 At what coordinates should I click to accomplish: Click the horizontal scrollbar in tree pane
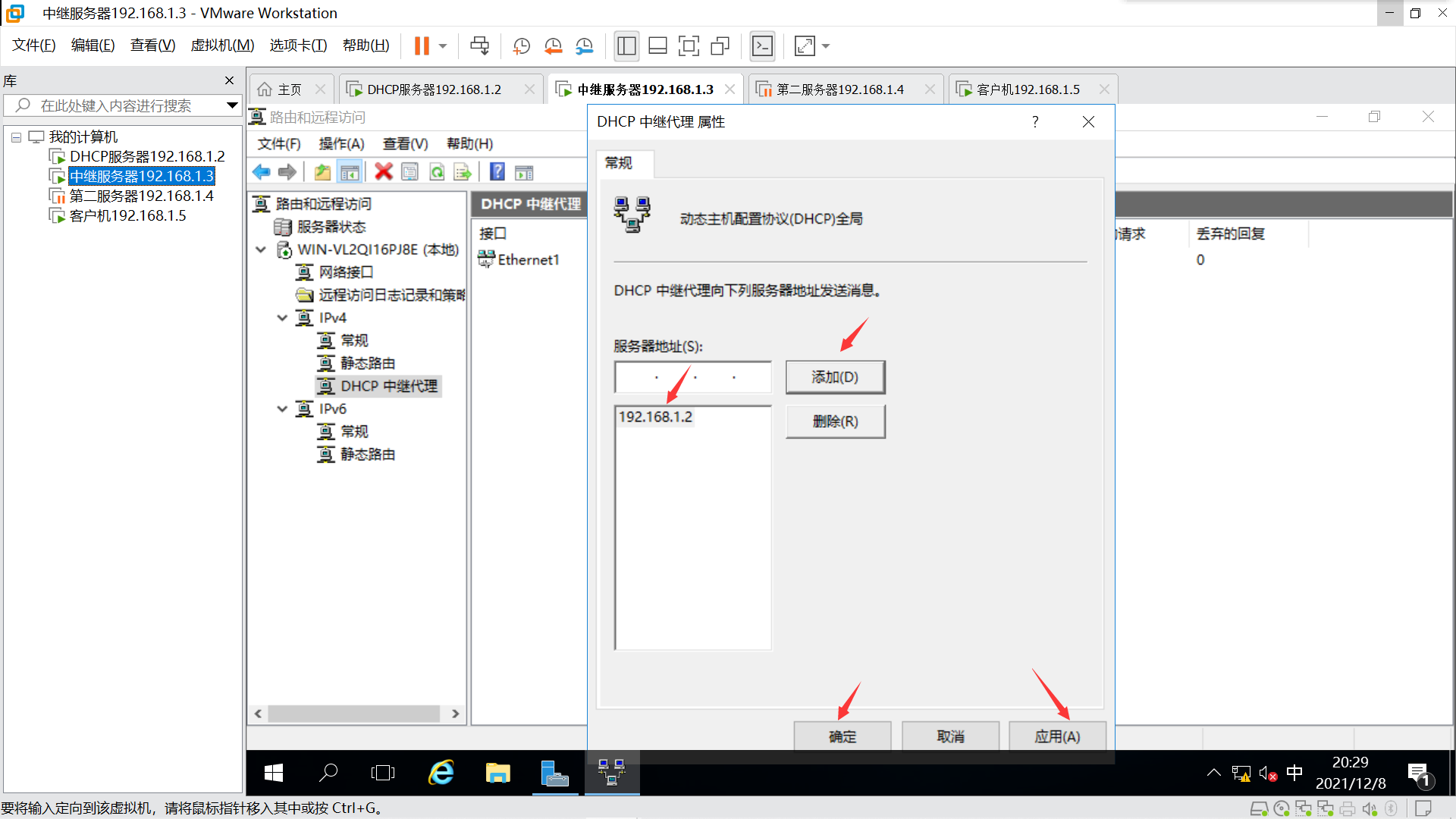353,714
